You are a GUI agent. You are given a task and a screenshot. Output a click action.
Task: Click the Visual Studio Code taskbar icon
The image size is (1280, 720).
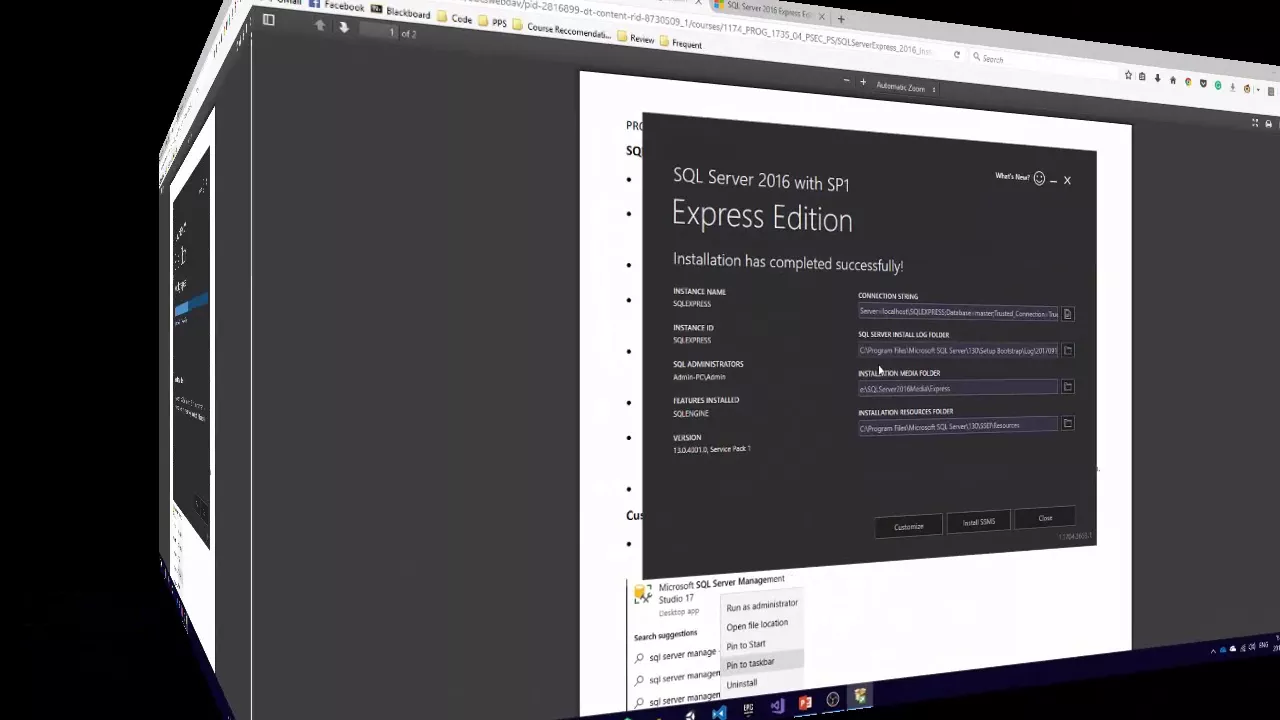click(x=719, y=712)
